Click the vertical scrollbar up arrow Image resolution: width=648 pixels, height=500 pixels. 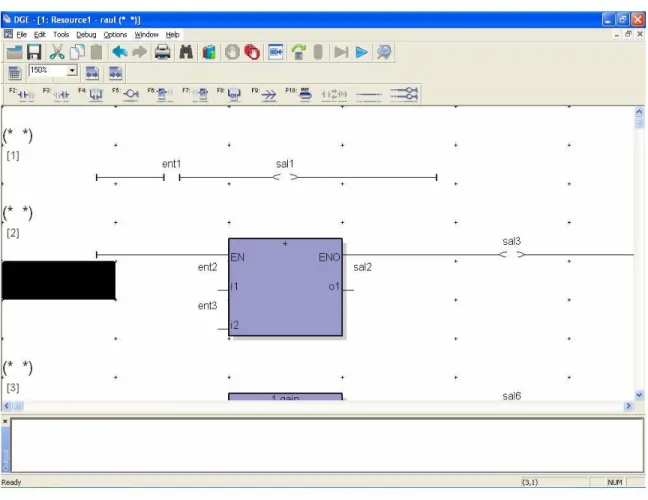(x=639, y=112)
